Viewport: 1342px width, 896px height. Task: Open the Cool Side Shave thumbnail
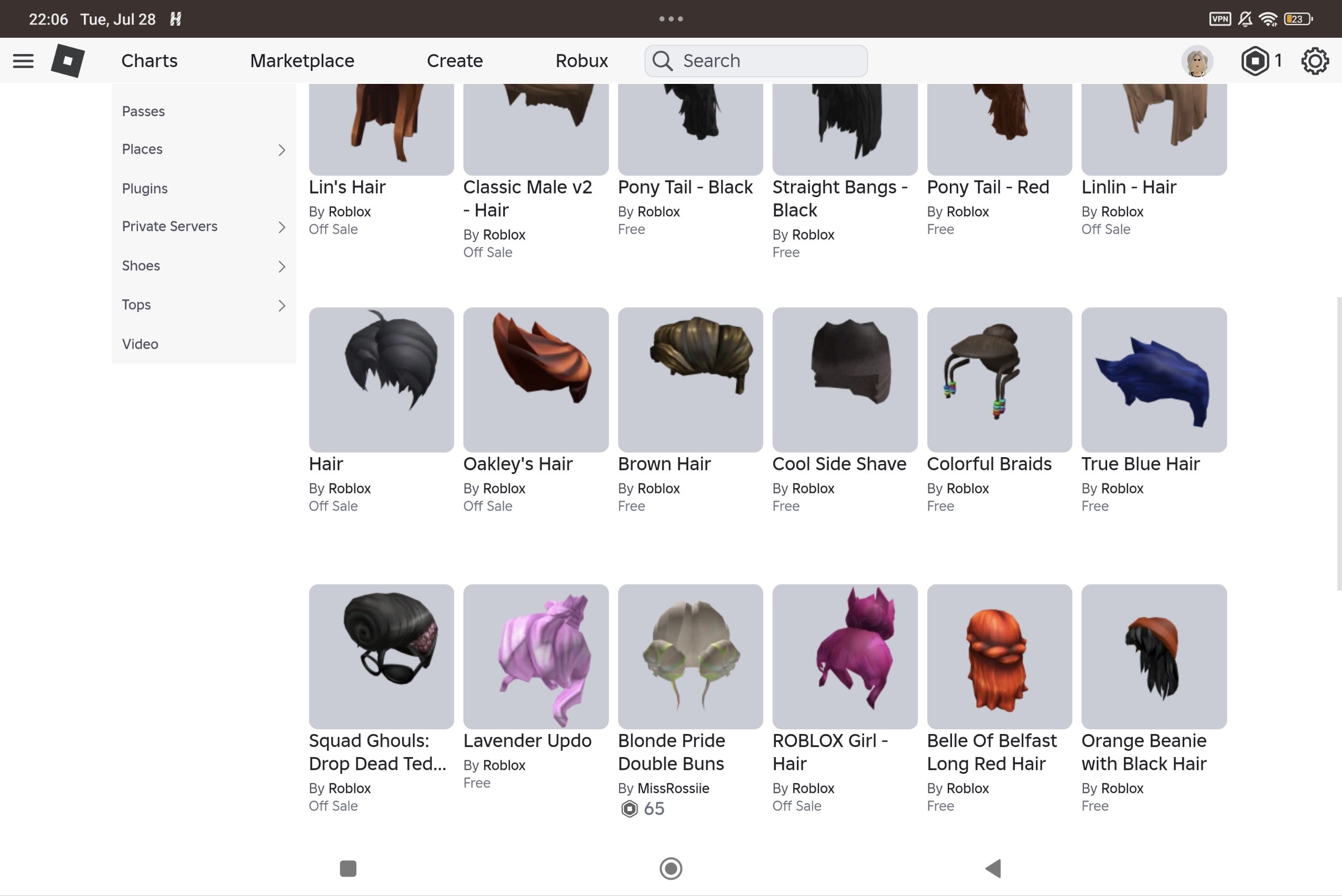point(845,380)
